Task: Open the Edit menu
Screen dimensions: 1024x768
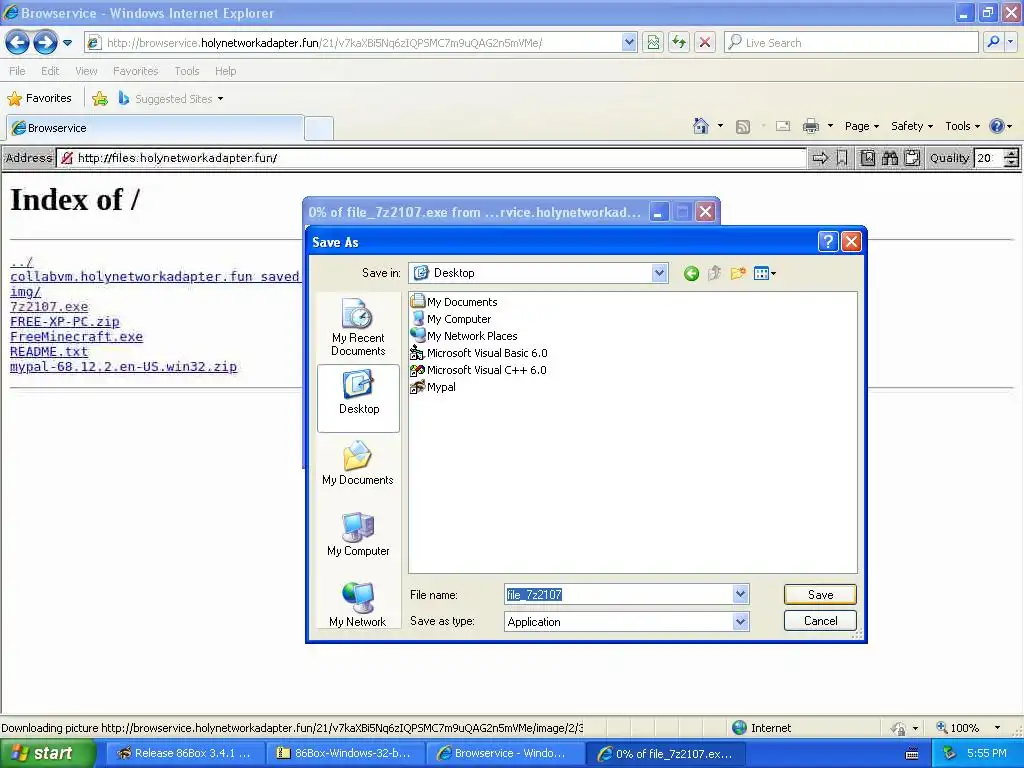Action: tap(50, 71)
